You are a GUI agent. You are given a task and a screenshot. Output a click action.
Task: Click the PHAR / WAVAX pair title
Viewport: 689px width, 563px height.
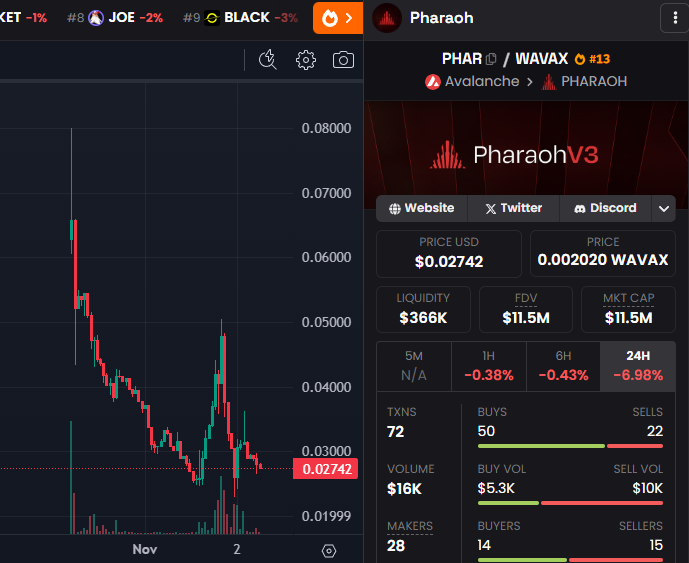(x=505, y=59)
